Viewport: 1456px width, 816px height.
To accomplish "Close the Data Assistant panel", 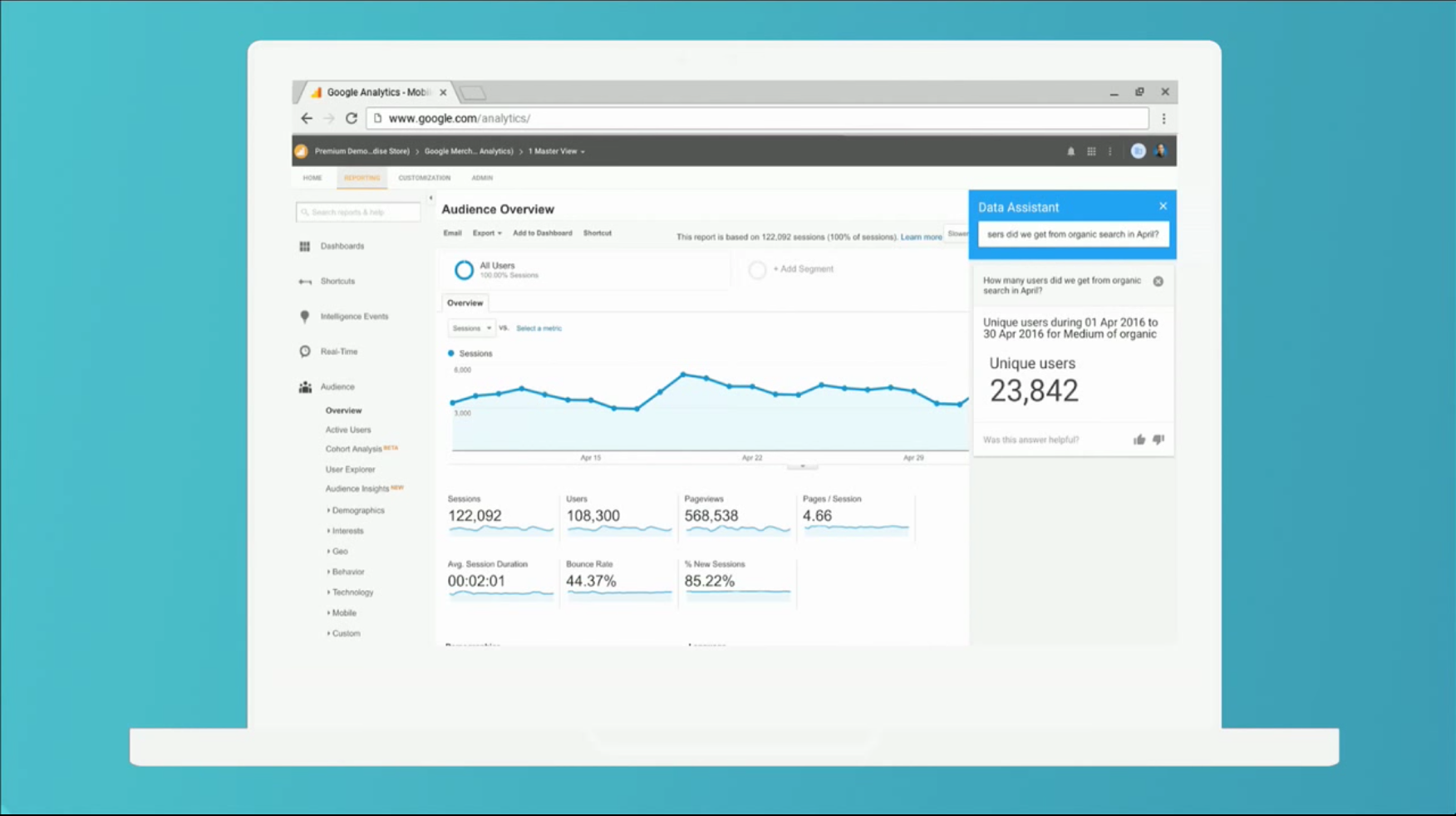I will tap(1163, 206).
